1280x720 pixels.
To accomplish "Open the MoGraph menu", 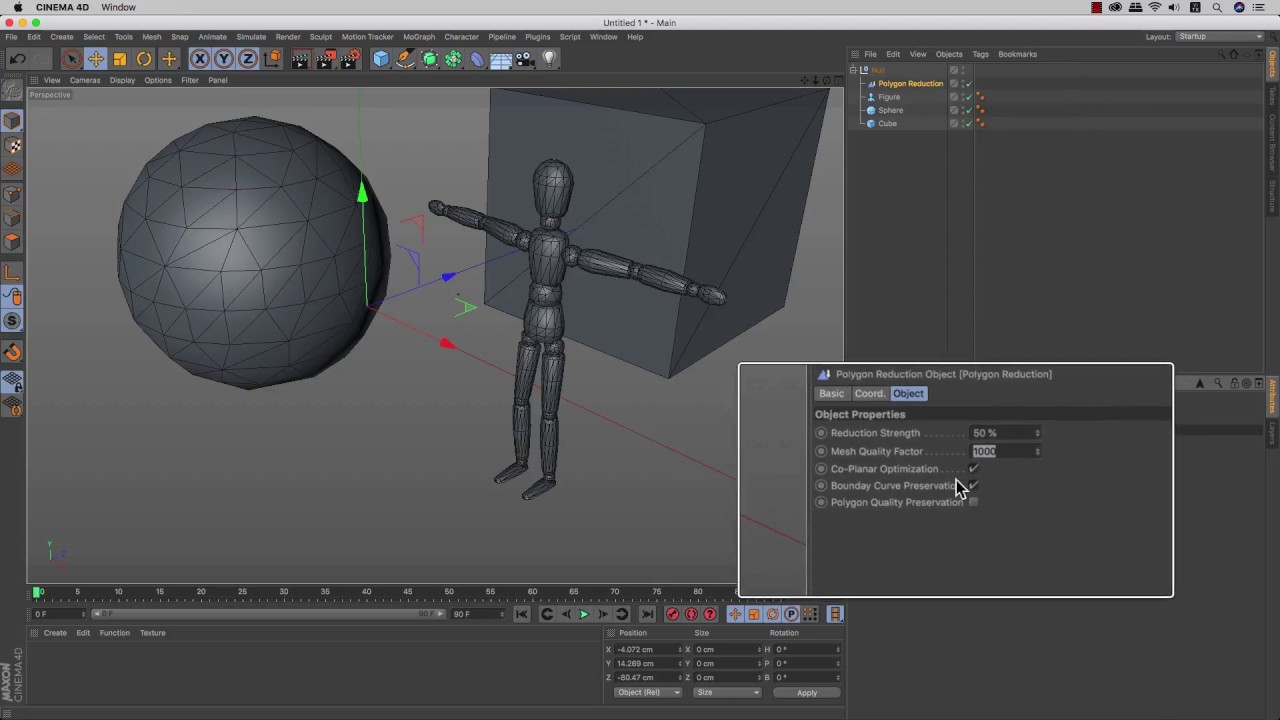I will pyautogui.click(x=419, y=37).
